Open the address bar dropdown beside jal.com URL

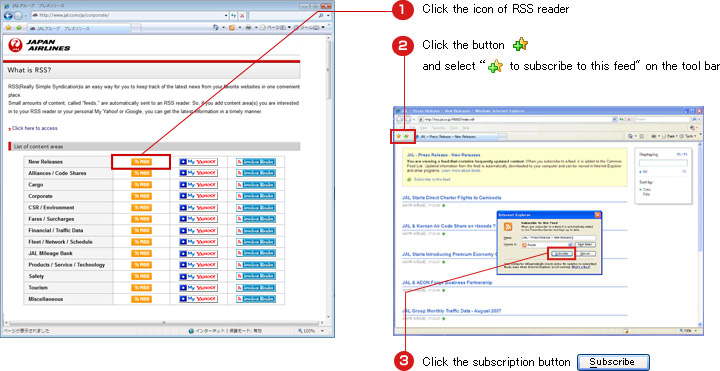[x=226, y=16]
